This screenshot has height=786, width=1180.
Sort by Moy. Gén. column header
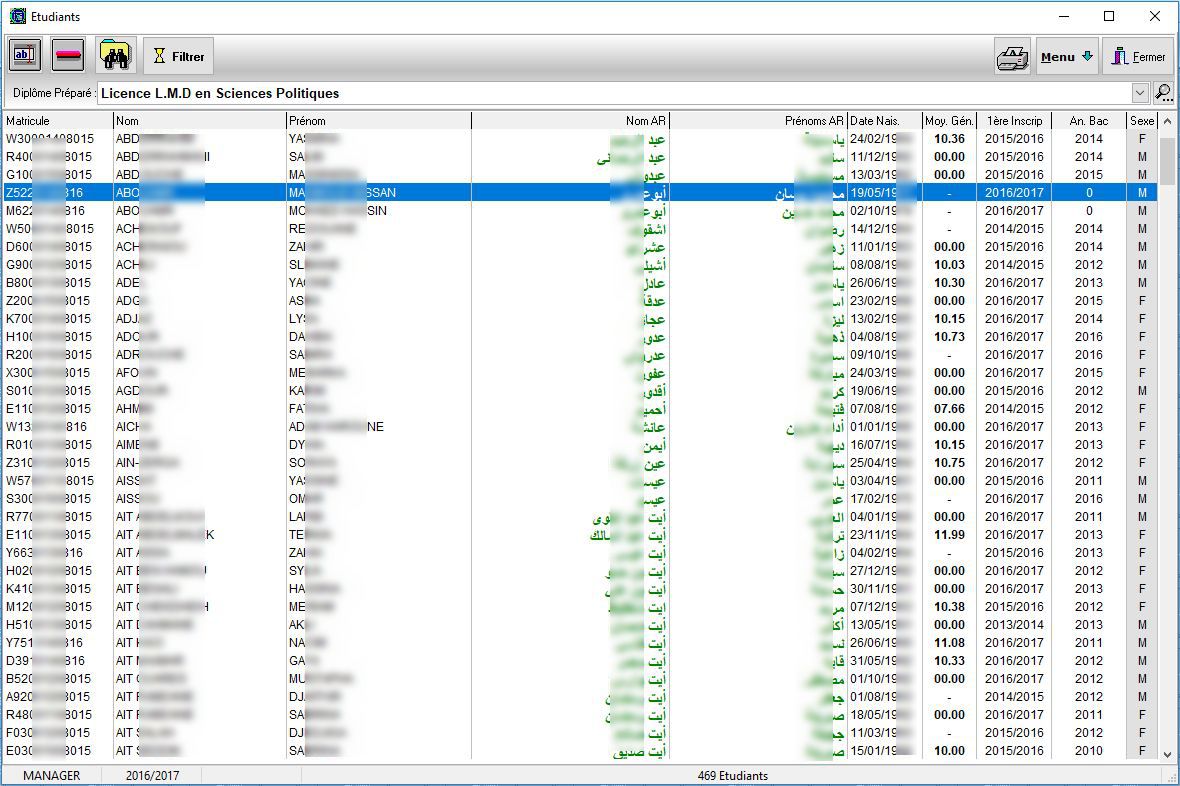click(x=949, y=120)
